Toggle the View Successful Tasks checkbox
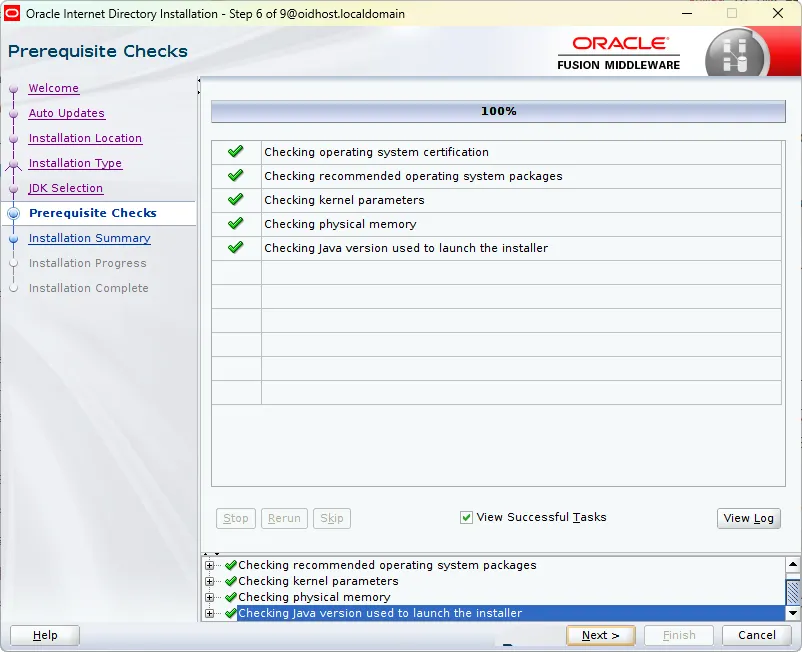The image size is (802, 652). [x=466, y=518]
